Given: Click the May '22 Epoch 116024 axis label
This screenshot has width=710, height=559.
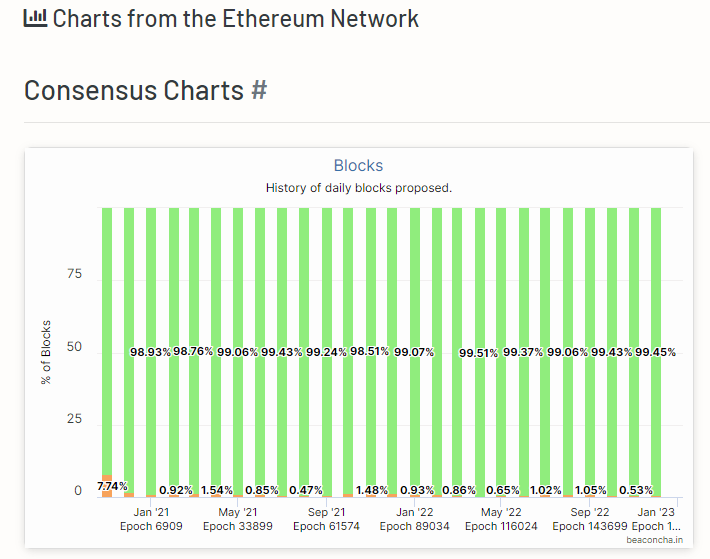Looking at the screenshot, I should click(501, 519).
